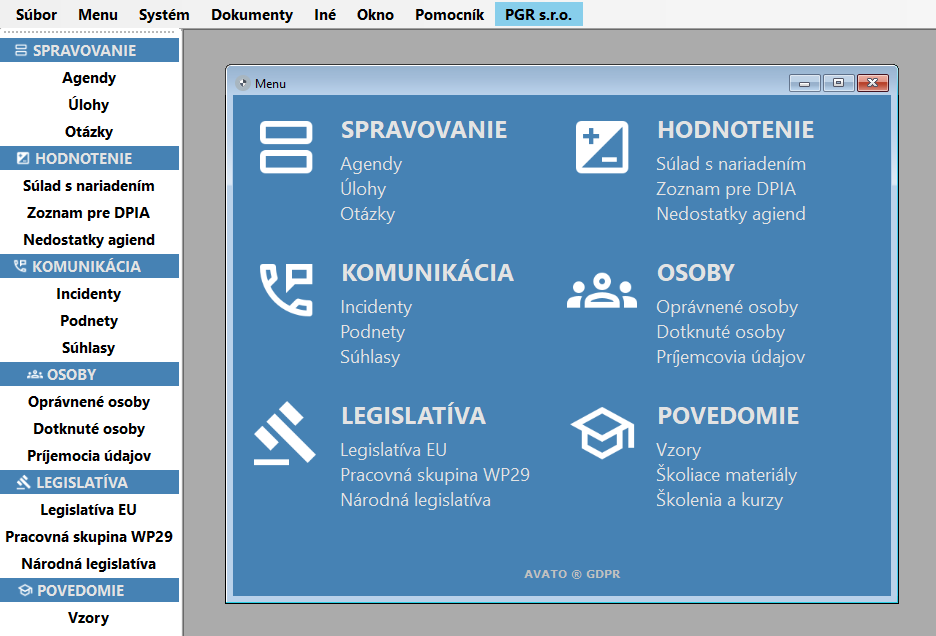Click Incidenty link in Menu window
This screenshot has width=936, height=636.
coord(376,307)
